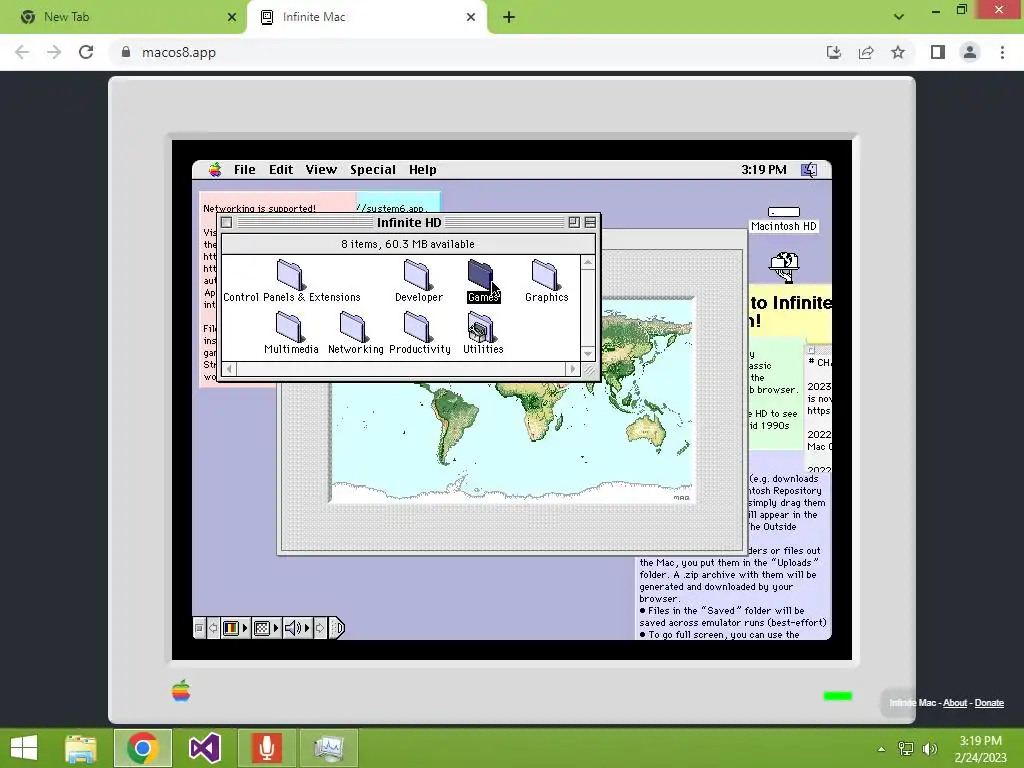This screenshot has height=768, width=1024.
Task: Open File Explorer from the taskbar
Action: (81, 748)
